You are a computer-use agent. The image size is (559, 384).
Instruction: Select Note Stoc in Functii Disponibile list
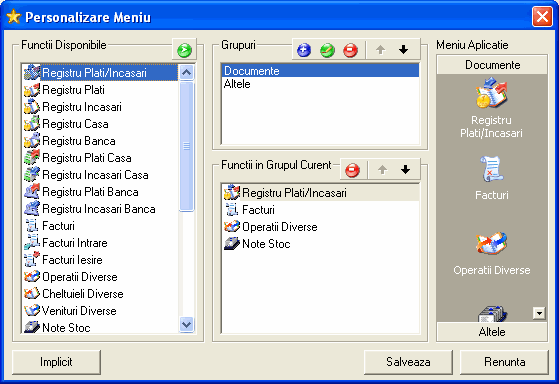[x=66, y=328]
